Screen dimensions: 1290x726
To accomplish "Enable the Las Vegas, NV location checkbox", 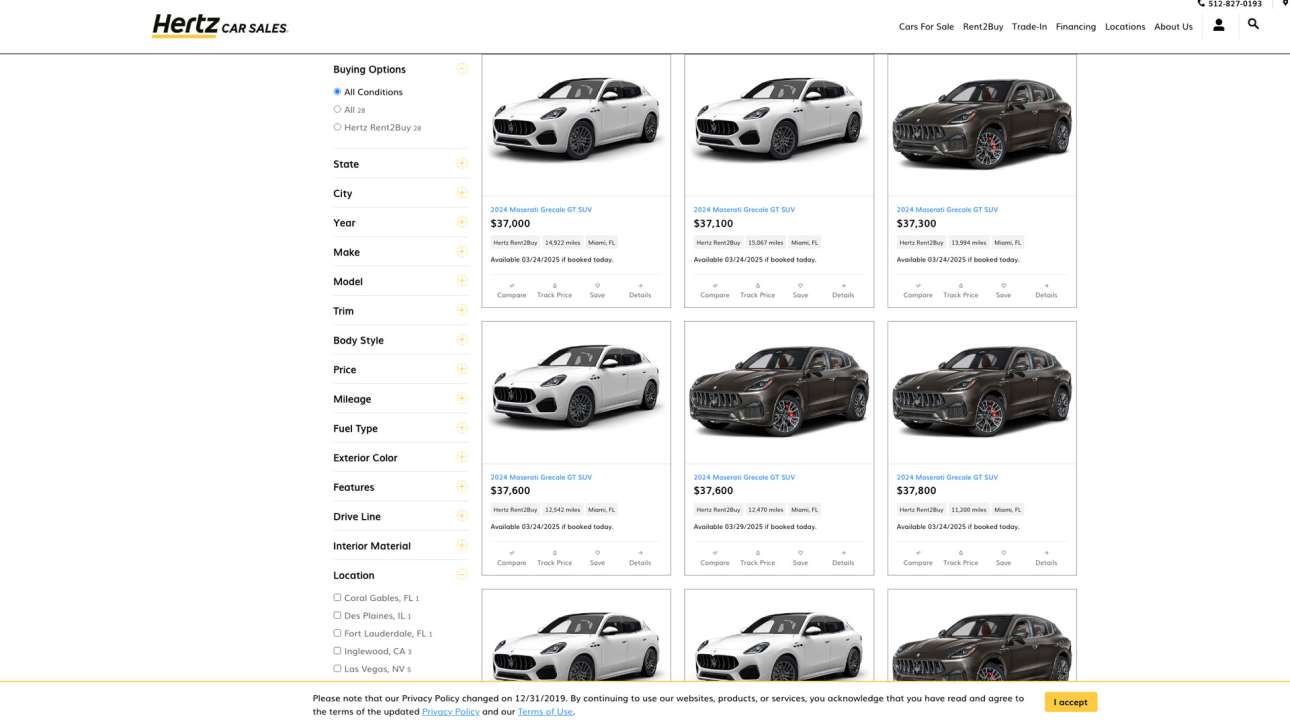I will point(337,668).
